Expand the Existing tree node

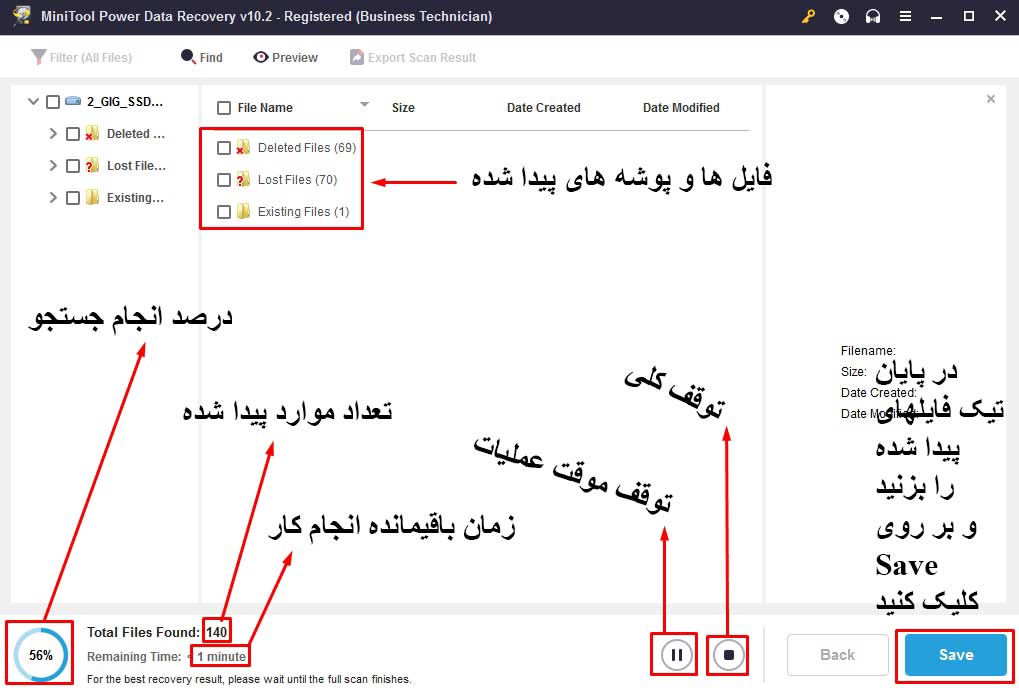tap(53, 197)
